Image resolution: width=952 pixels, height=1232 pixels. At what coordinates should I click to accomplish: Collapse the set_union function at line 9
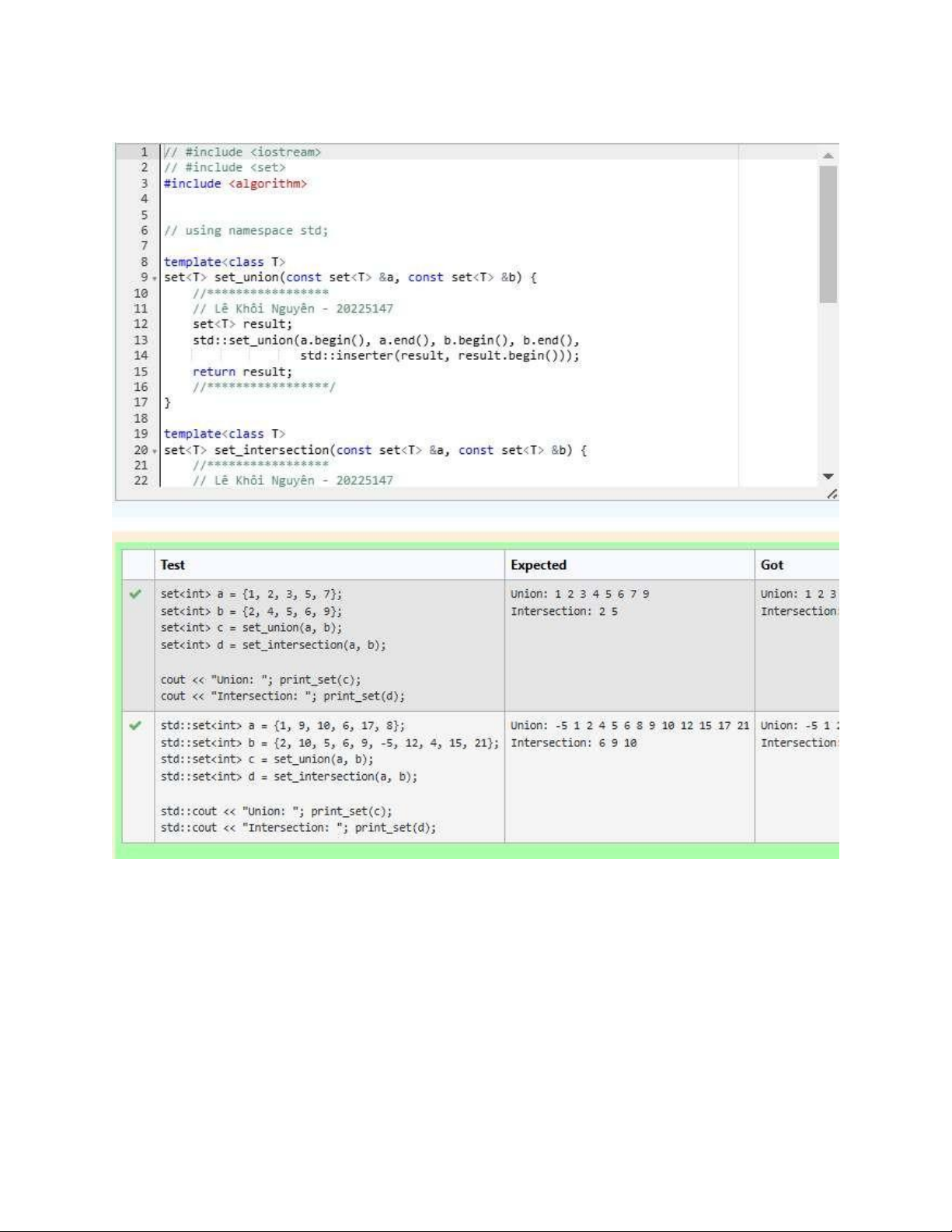(155, 278)
